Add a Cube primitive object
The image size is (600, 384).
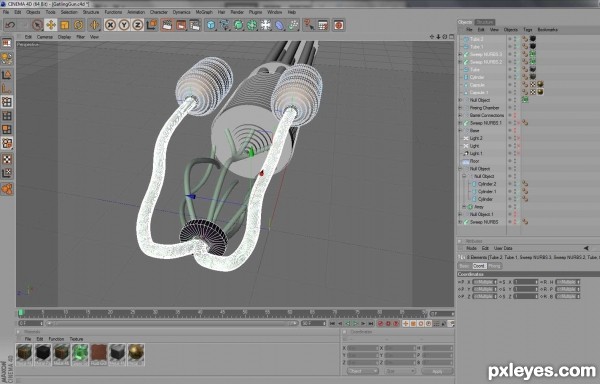click(211, 25)
